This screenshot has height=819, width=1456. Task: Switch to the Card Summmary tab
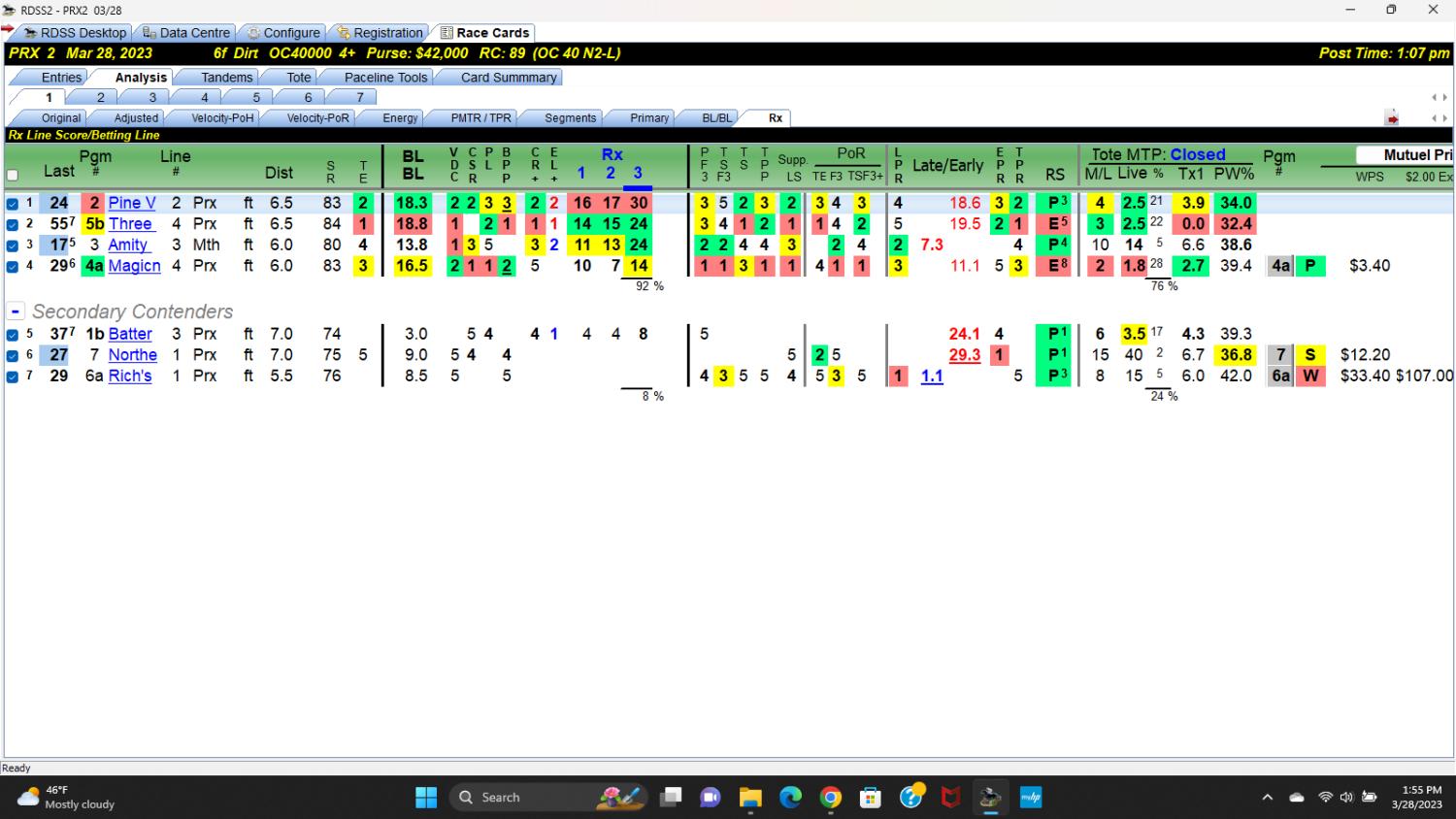(509, 78)
